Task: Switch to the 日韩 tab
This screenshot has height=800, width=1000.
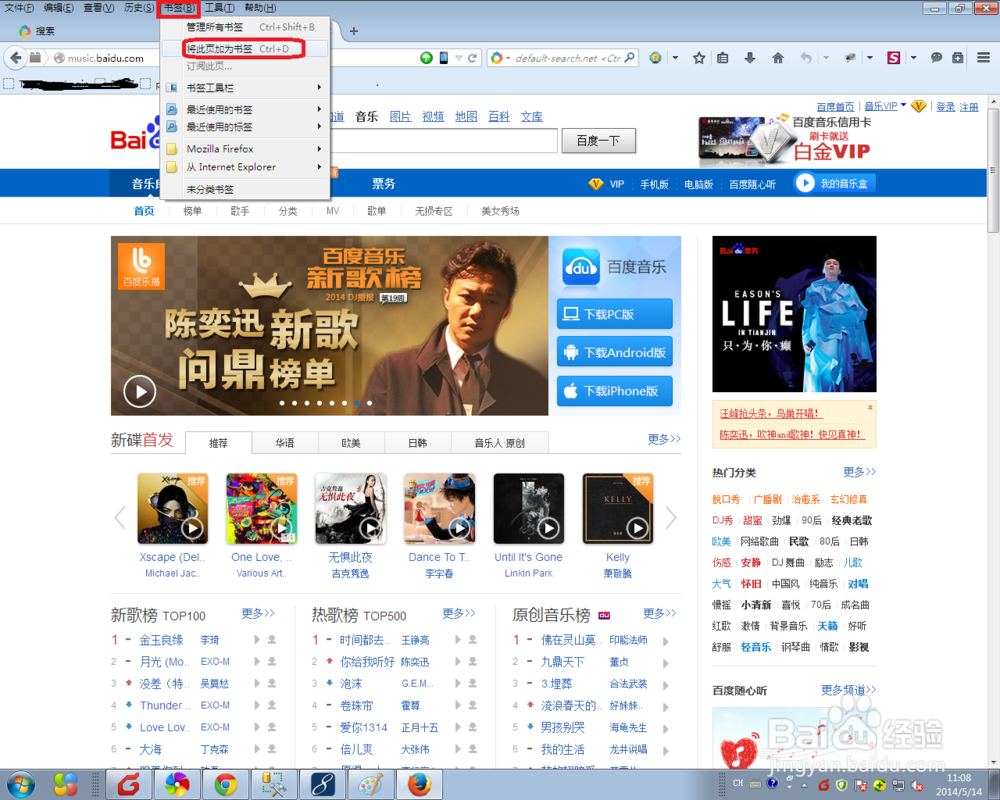Action: pyautogui.click(x=417, y=443)
